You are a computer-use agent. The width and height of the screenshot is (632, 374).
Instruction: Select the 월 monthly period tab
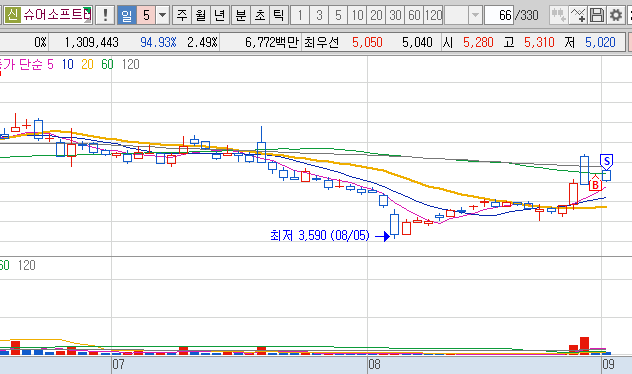(201, 15)
